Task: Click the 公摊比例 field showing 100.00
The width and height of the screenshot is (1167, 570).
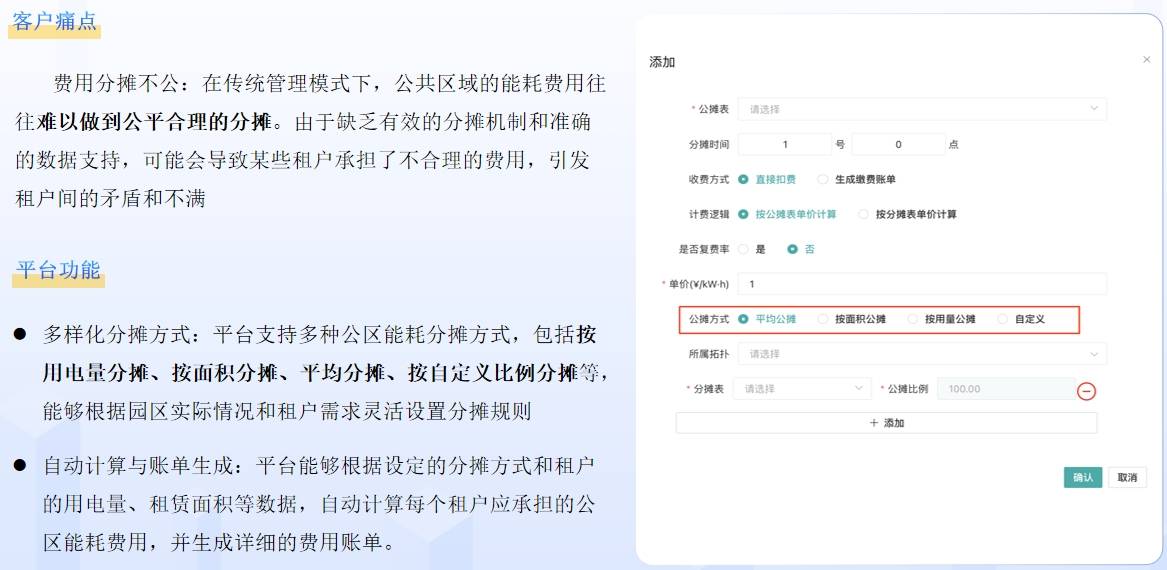Action: (1006, 388)
